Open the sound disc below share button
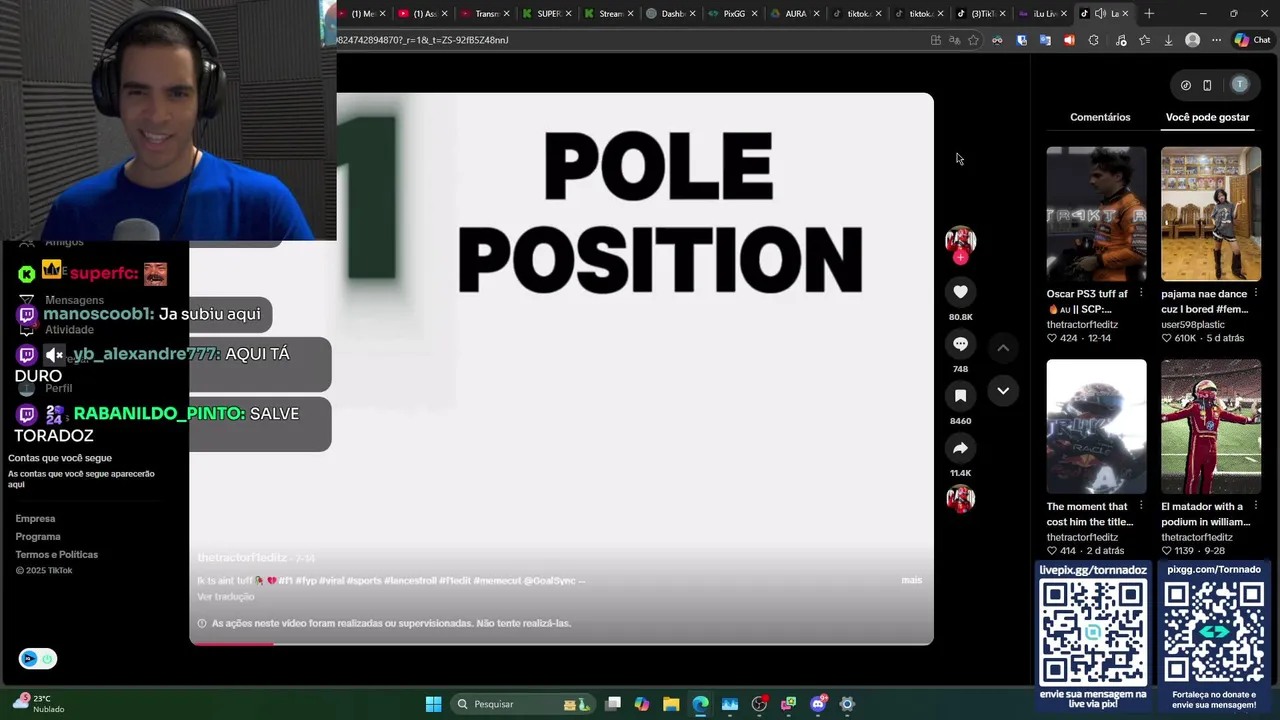1280x720 pixels. (x=960, y=499)
